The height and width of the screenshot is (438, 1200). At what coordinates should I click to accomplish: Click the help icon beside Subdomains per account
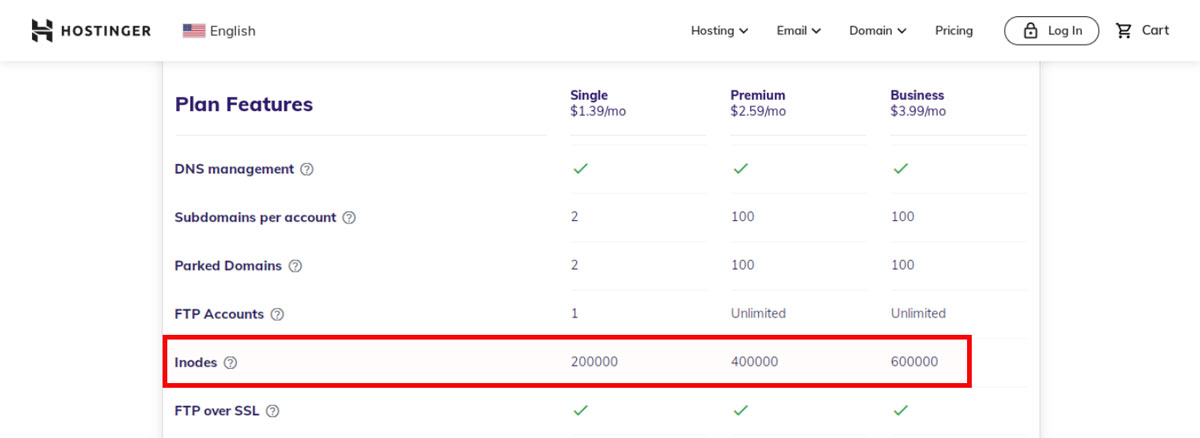pyautogui.click(x=349, y=218)
